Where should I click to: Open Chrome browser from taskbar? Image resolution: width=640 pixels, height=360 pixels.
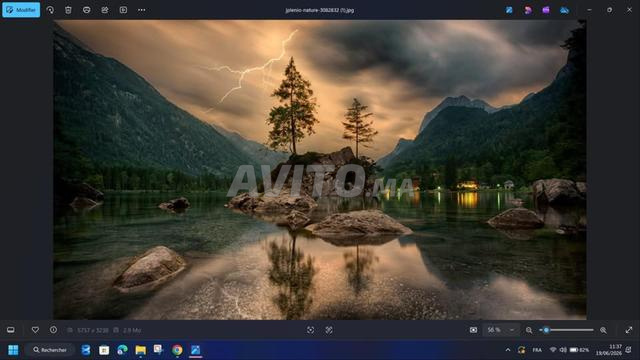(x=177, y=350)
